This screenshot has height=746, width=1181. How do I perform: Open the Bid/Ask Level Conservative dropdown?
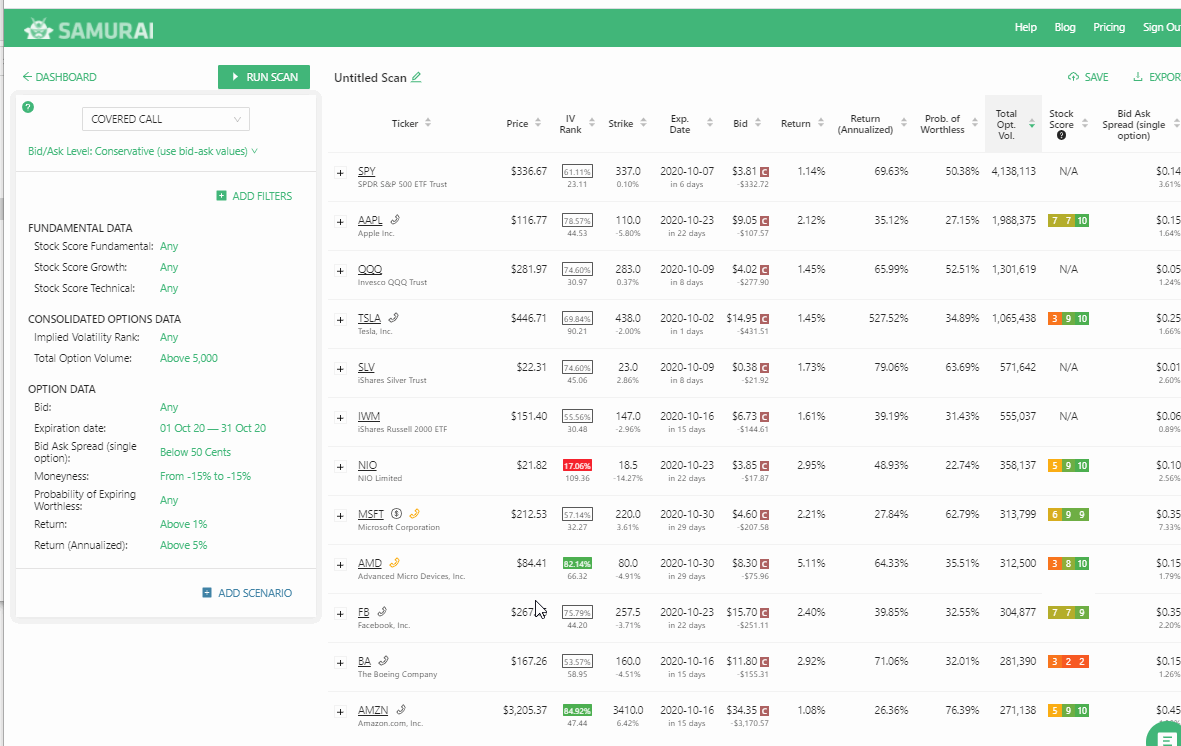pos(143,152)
